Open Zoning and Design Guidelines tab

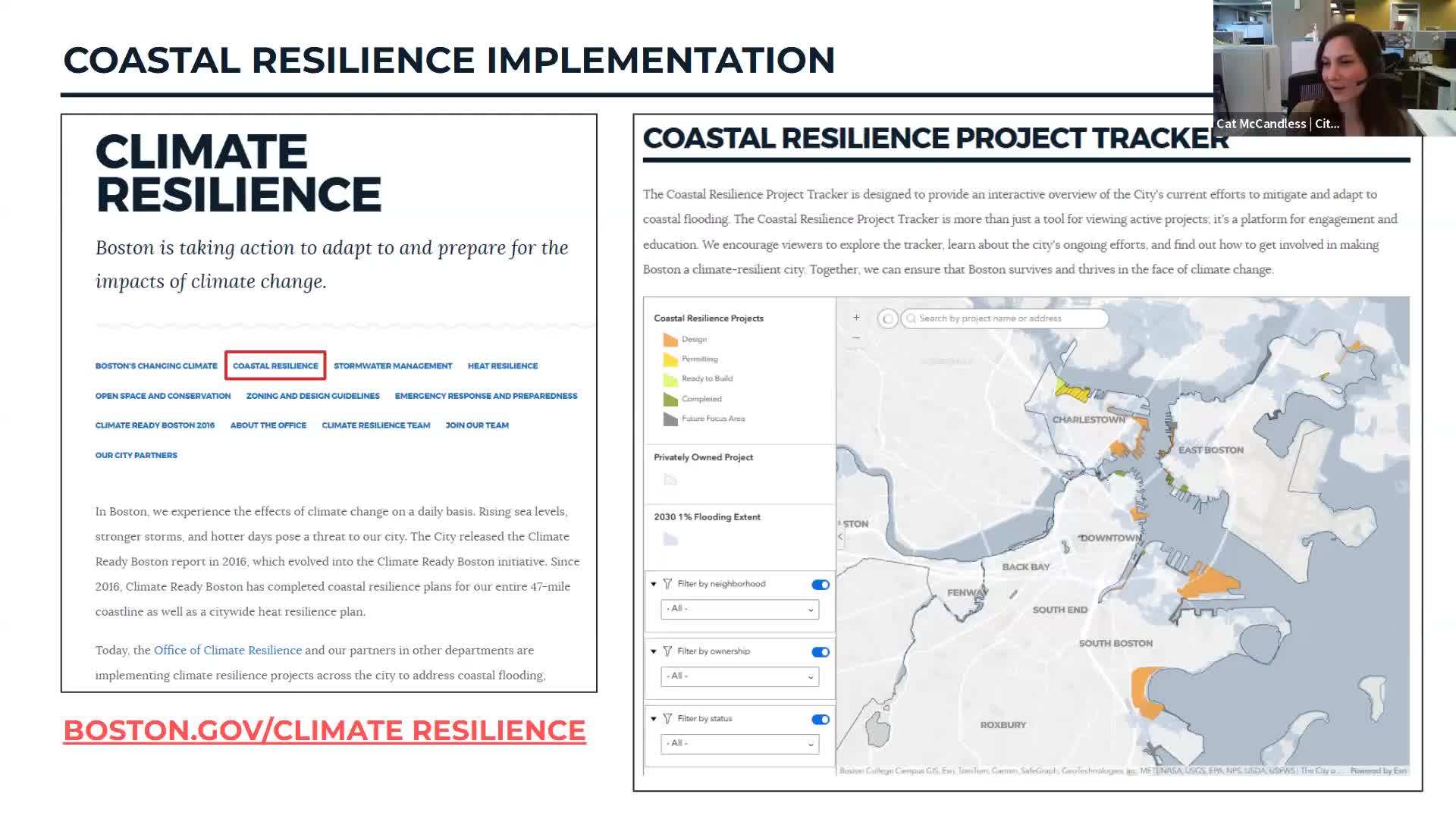click(313, 396)
